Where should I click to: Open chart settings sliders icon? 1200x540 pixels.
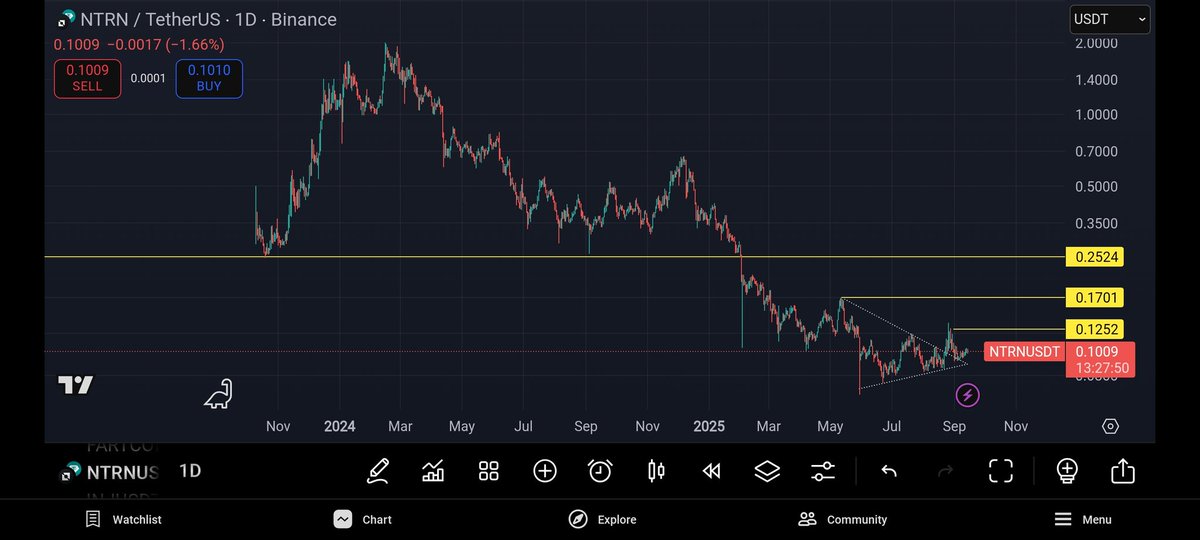[823, 470]
